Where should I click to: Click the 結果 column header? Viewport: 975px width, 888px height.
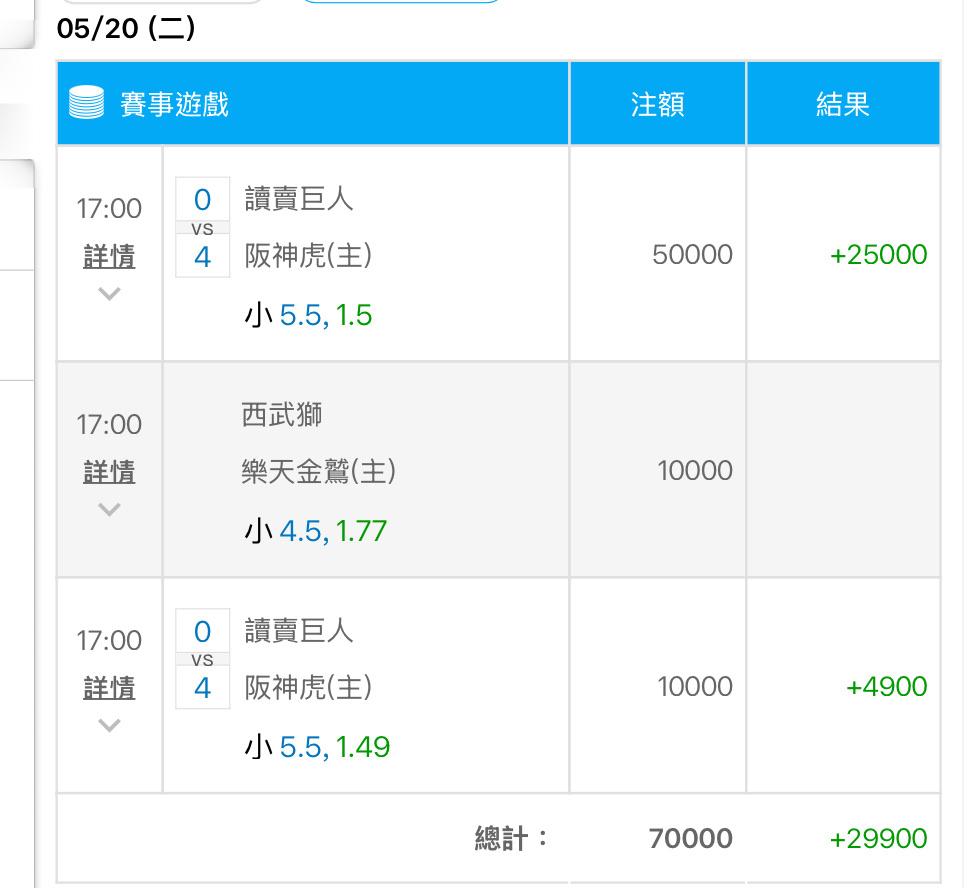pyautogui.click(x=843, y=104)
